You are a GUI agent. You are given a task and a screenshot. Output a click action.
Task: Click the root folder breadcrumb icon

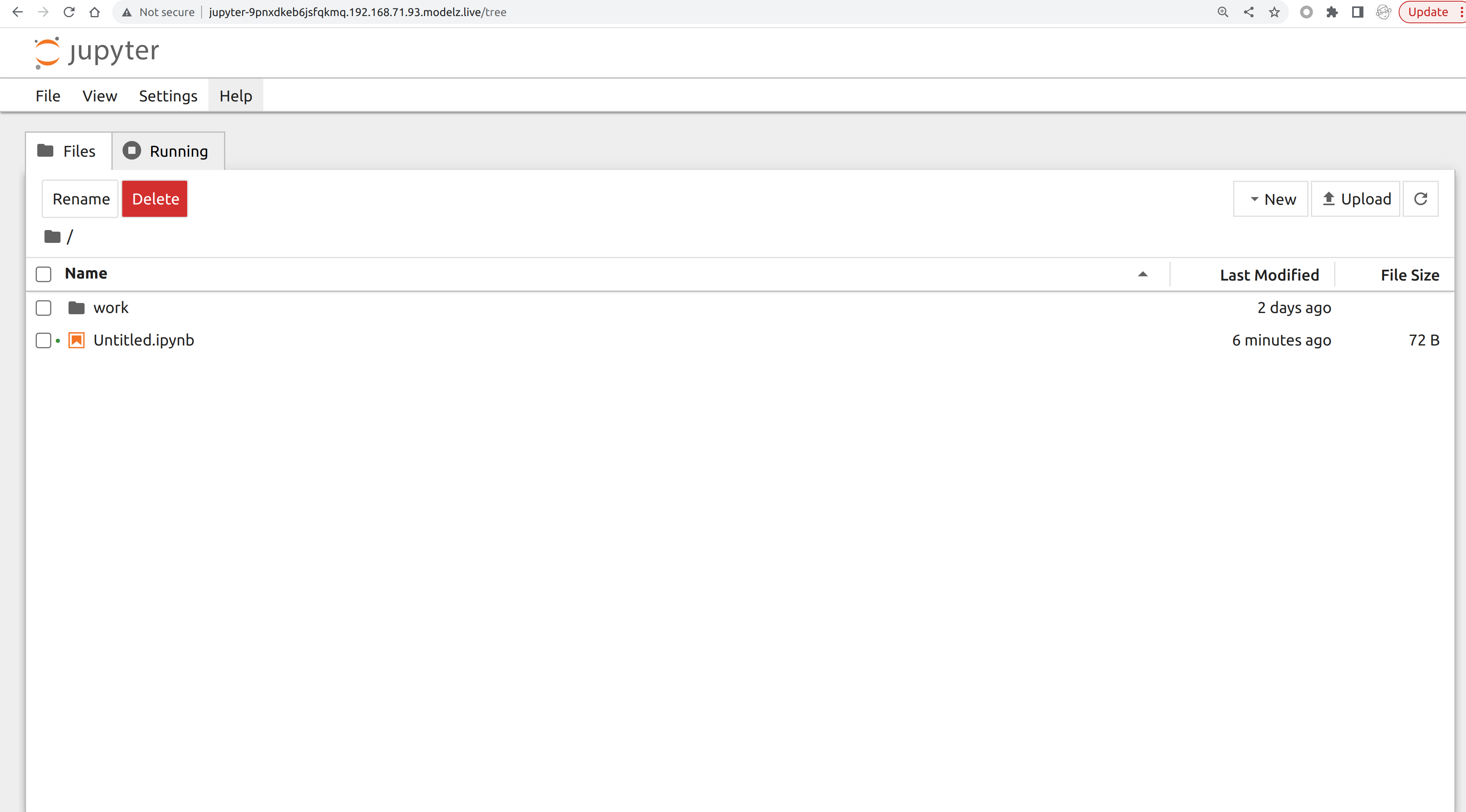(52, 236)
